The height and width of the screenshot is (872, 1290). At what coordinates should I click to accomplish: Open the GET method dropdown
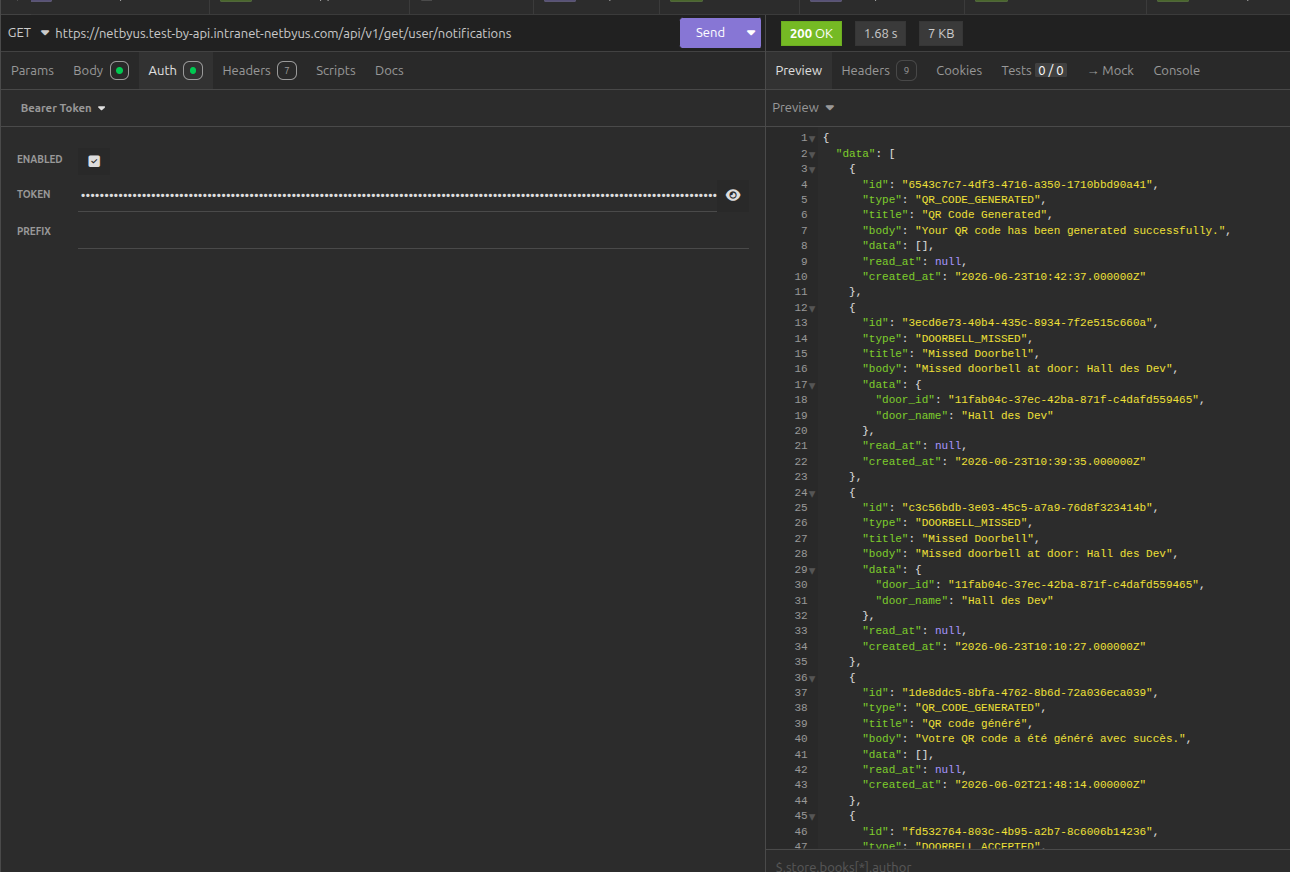click(x=28, y=33)
